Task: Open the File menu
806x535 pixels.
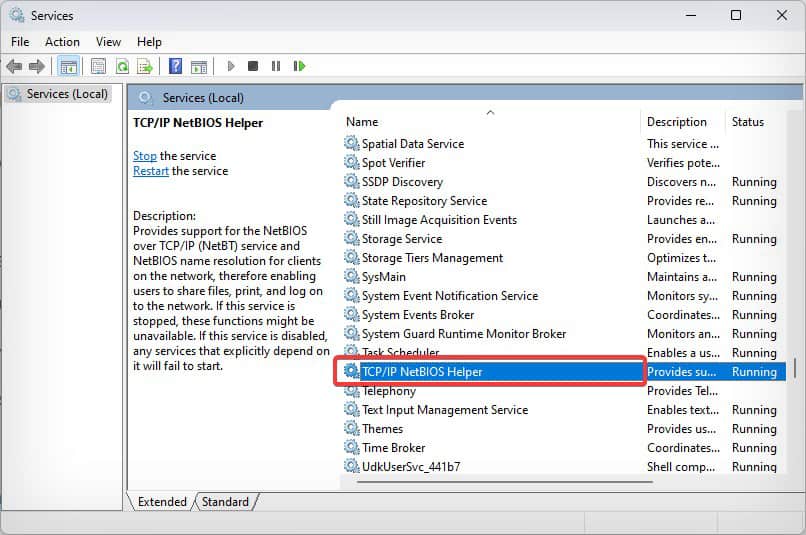Action: tap(20, 42)
